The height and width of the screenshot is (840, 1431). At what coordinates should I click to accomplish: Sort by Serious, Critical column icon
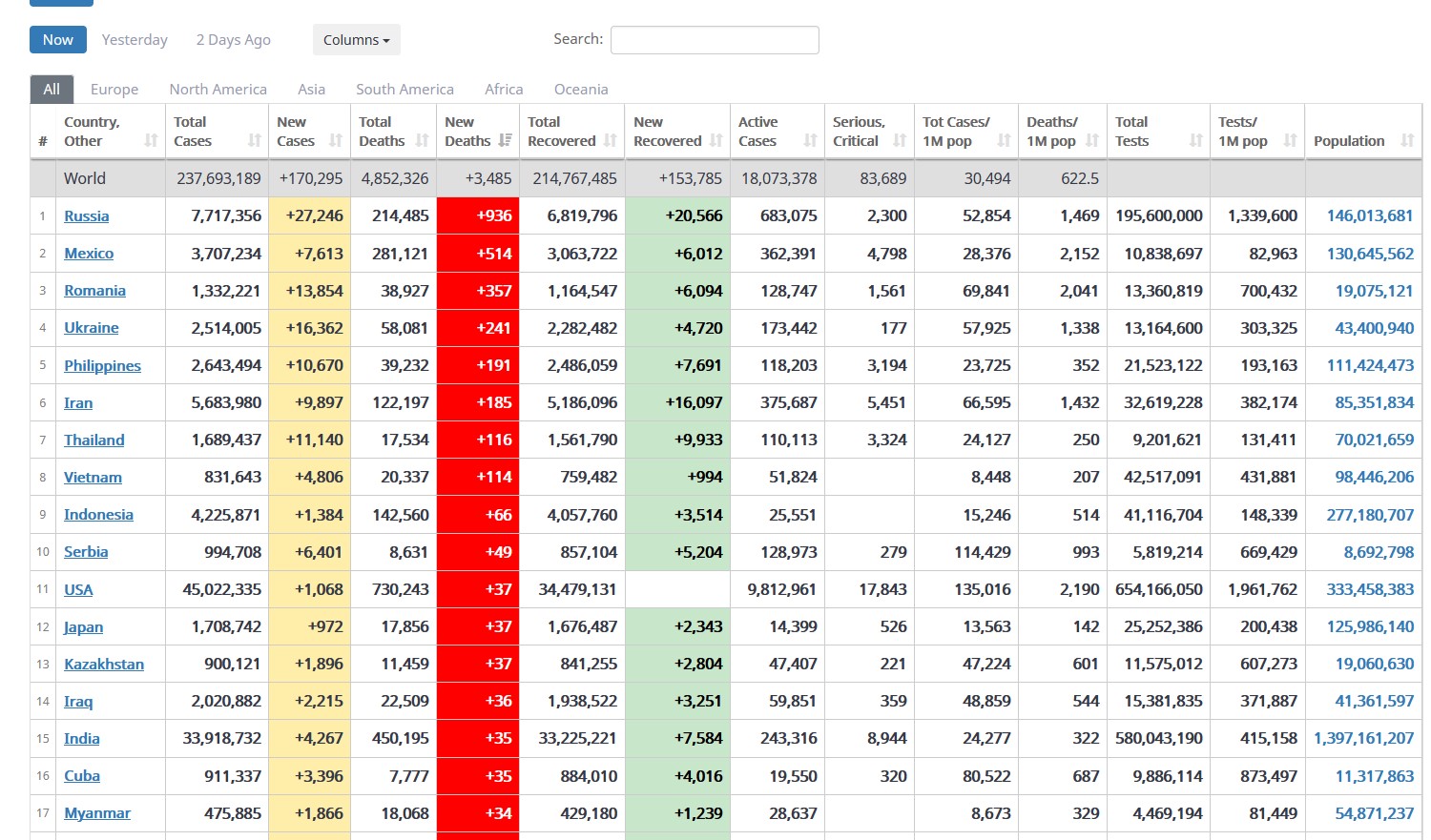tap(899, 140)
